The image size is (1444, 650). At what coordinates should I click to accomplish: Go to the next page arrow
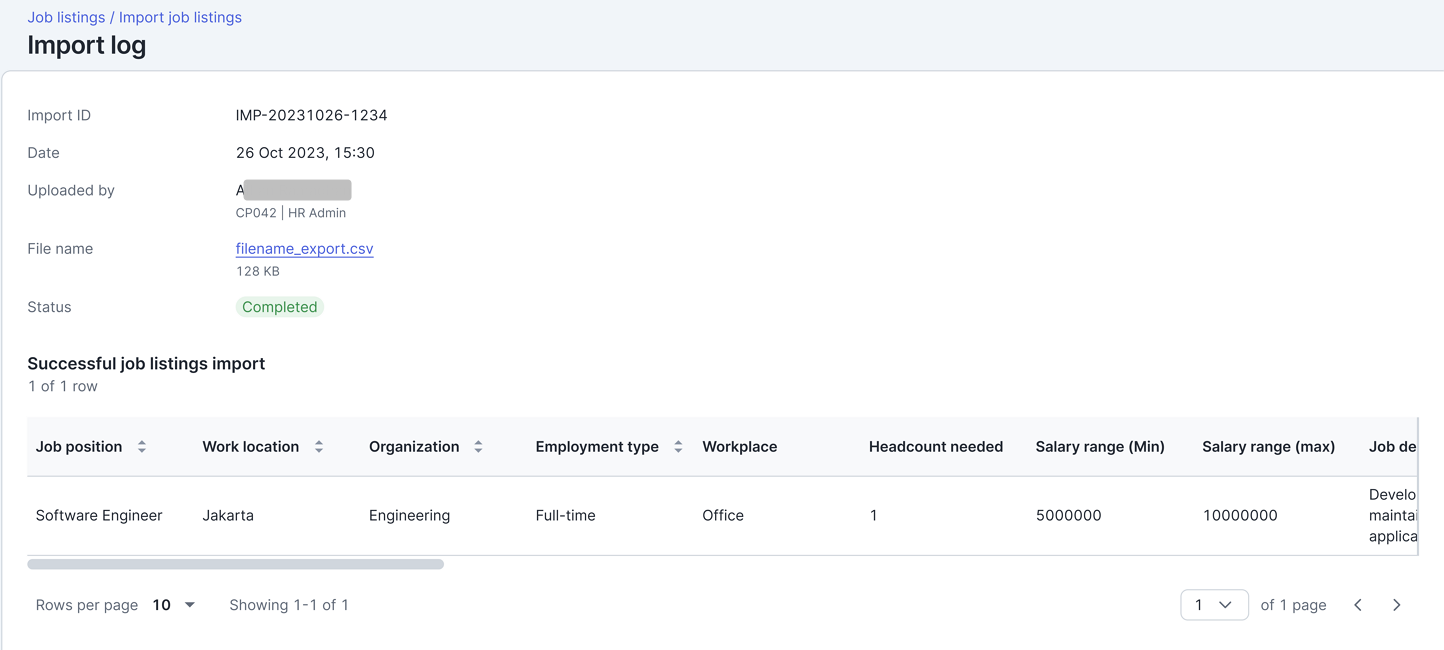tap(1397, 605)
